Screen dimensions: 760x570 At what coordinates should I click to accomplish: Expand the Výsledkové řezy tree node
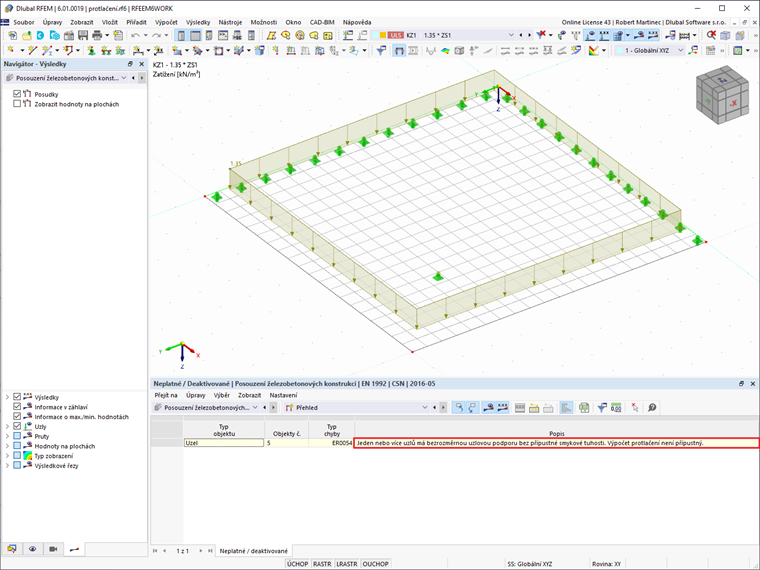[7, 465]
